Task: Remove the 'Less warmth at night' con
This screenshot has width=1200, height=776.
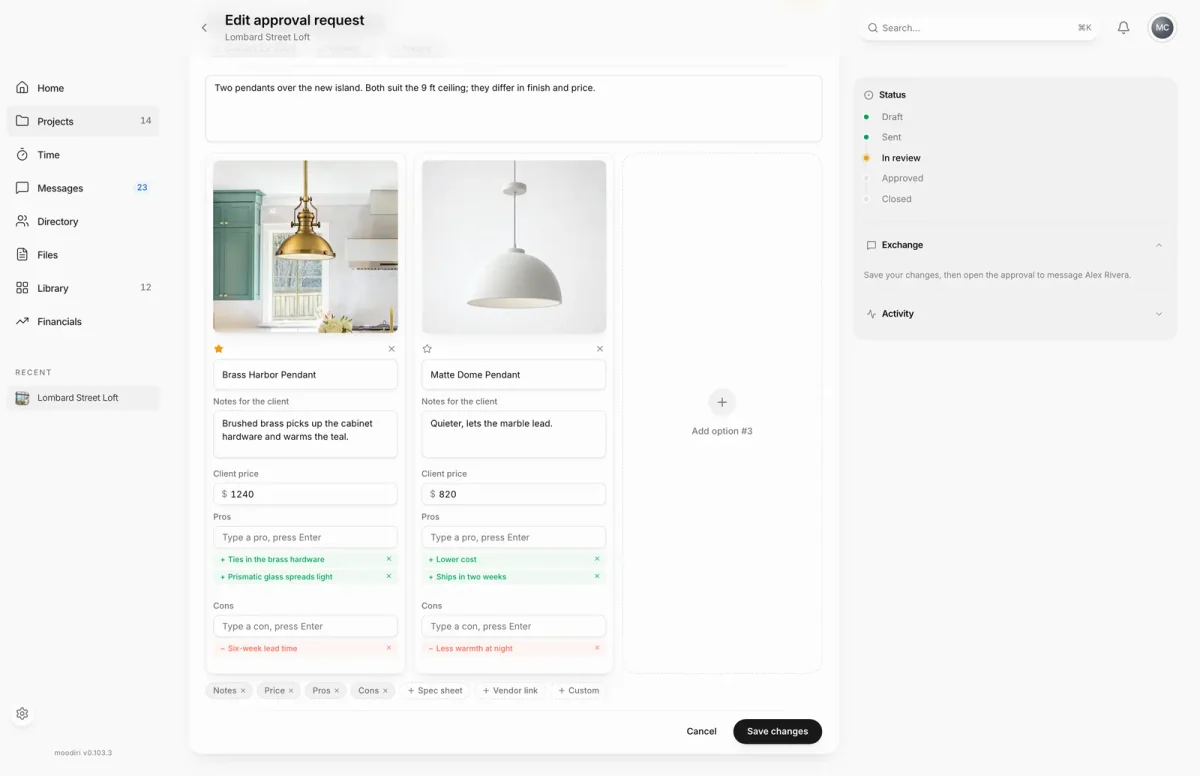Action: click(x=597, y=648)
